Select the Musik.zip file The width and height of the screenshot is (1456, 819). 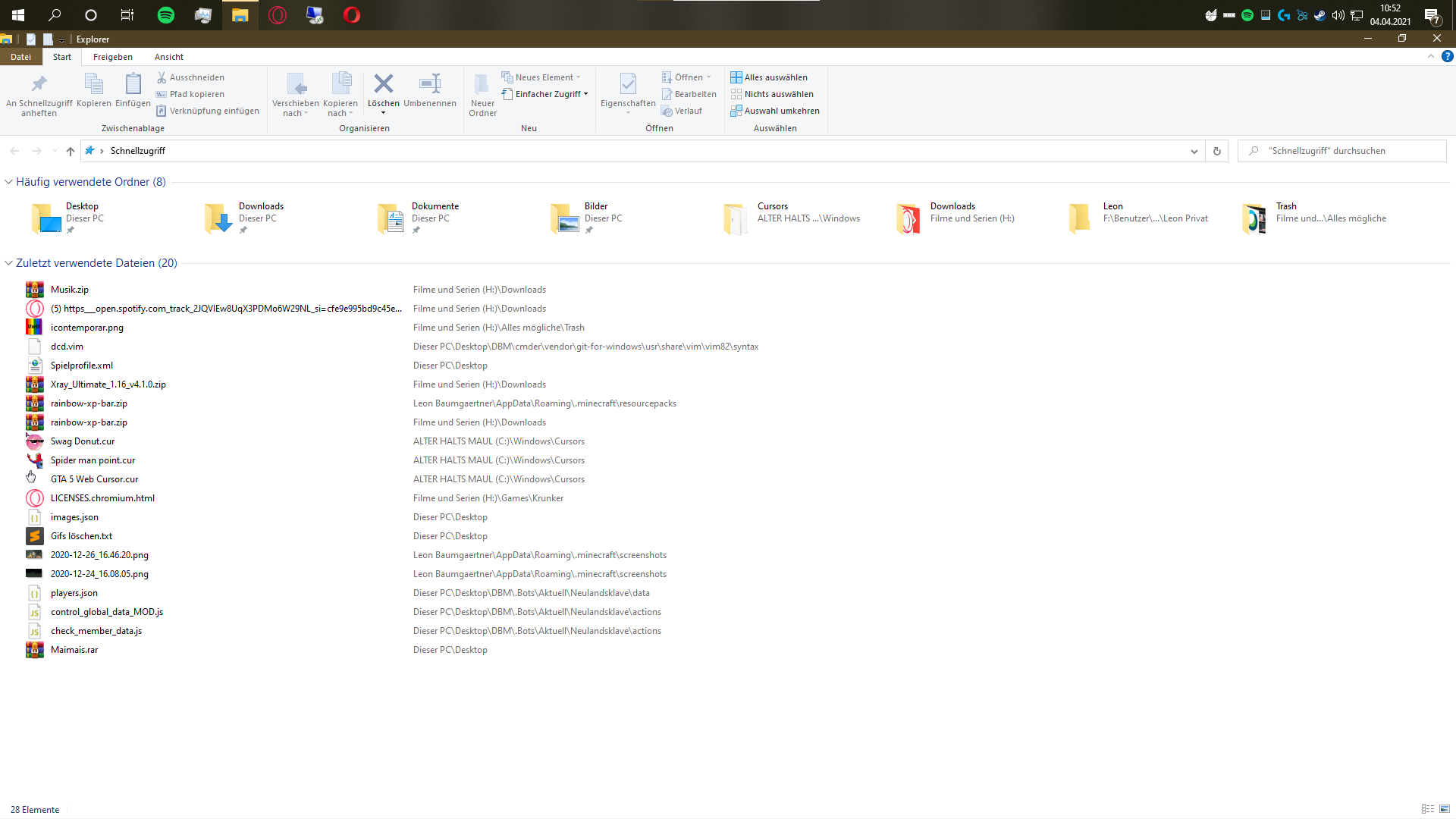click(70, 290)
